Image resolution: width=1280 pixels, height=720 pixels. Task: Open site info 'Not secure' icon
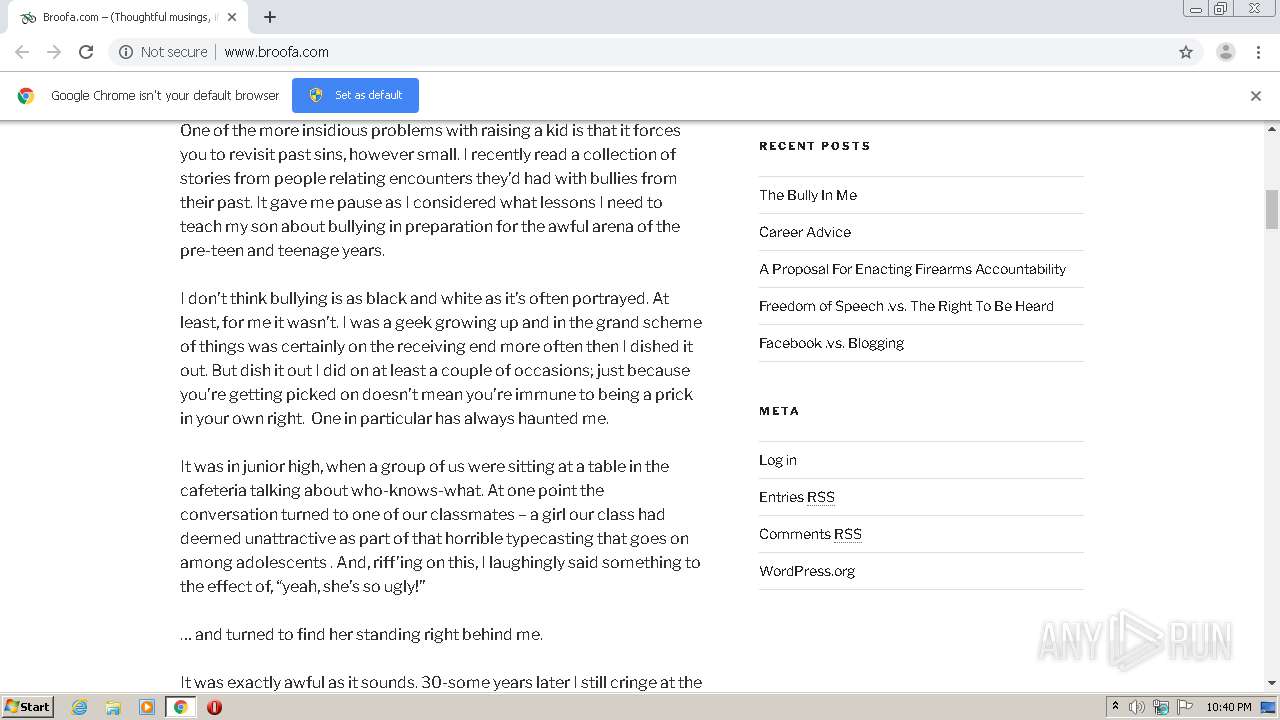coord(126,52)
